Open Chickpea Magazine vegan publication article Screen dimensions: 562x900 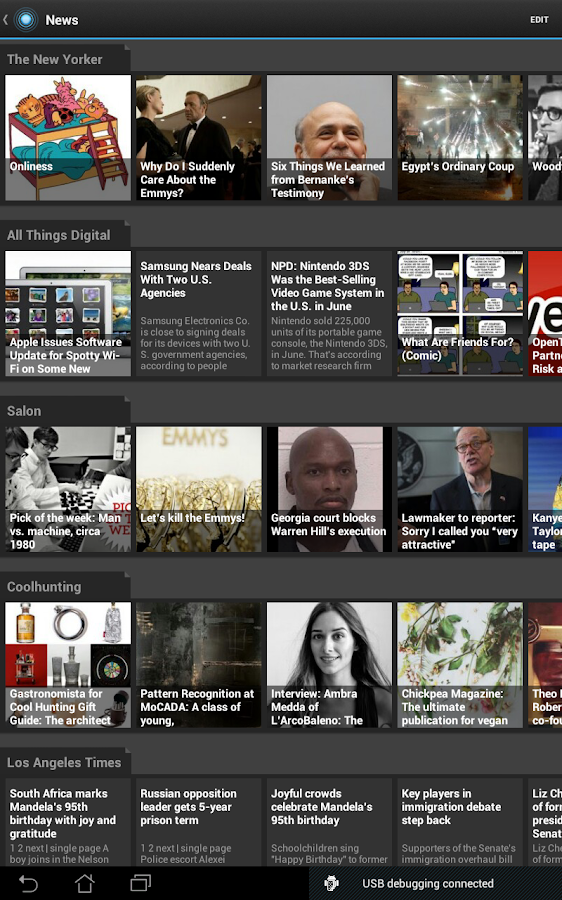tap(460, 665)
